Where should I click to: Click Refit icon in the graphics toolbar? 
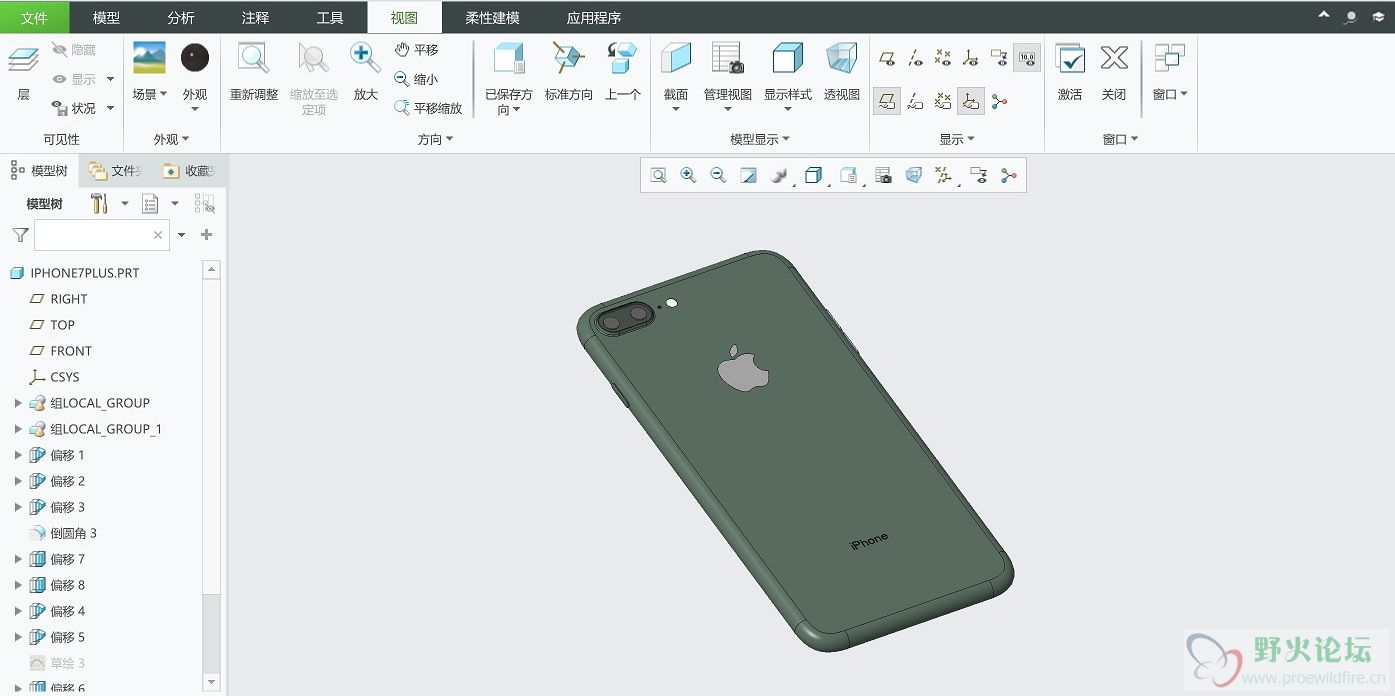(658, 175)
